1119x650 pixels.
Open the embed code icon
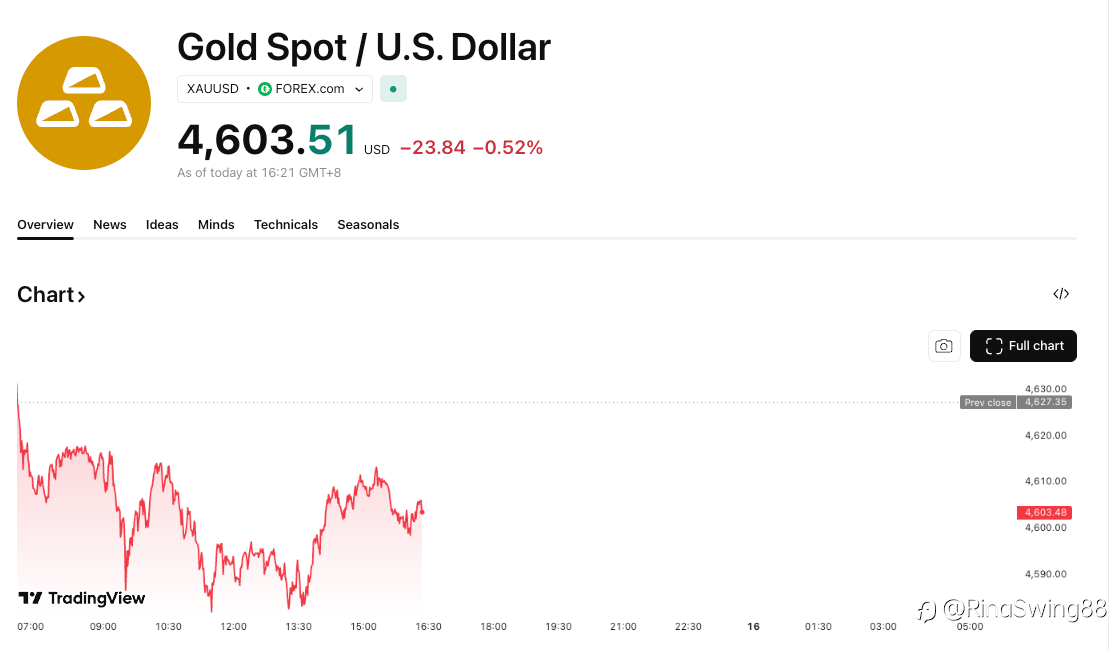(1061, 294)
